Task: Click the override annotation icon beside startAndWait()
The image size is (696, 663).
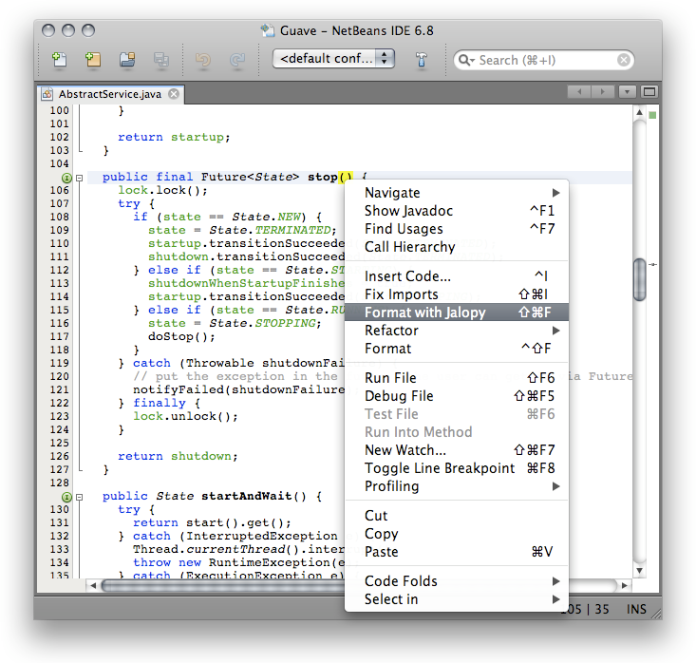Action: pyautogui.click(x=67, y=497)
